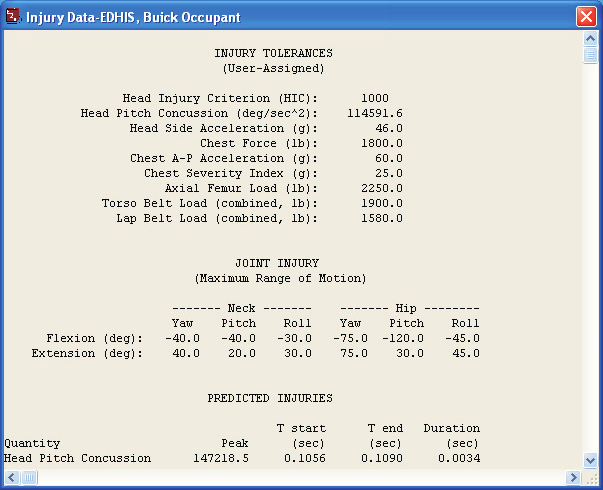The image size is (603, 490).
Task: Click the Duration column header
Action: (452, 428)
